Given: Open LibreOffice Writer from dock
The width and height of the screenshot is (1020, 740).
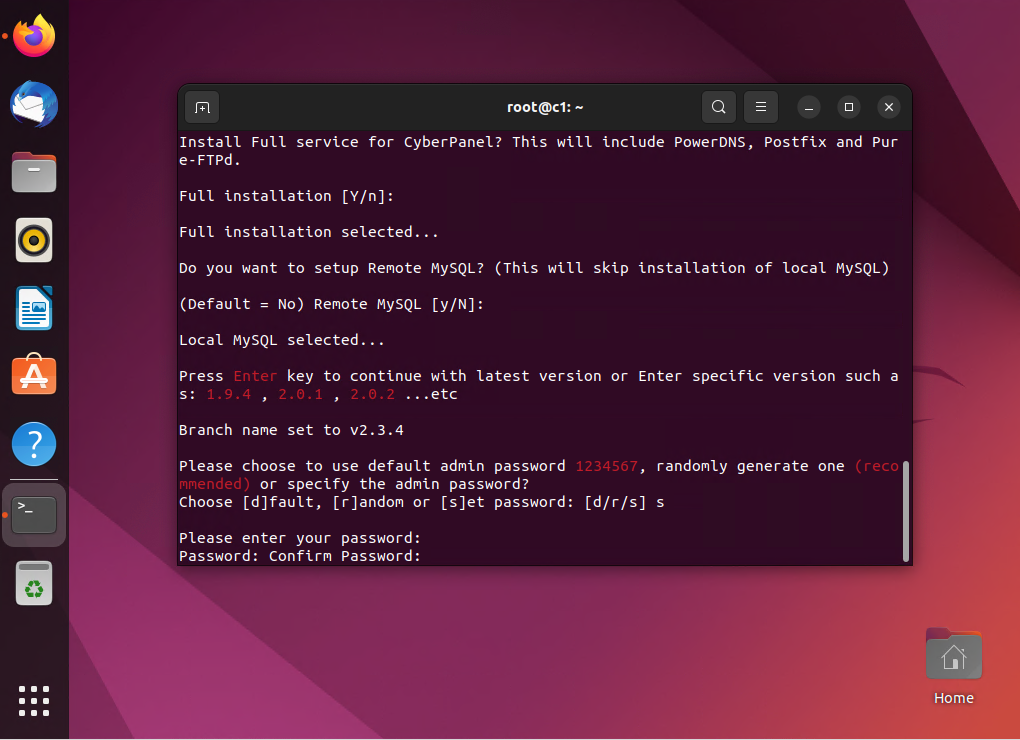Looking at the screenshot, I should 34,308.
